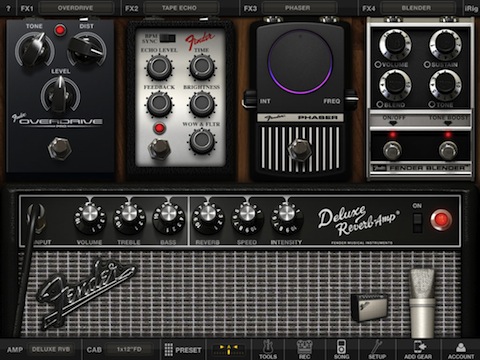Click the help question mark icon
This screenshot has width=480, height=360.
tap(8, 8)
